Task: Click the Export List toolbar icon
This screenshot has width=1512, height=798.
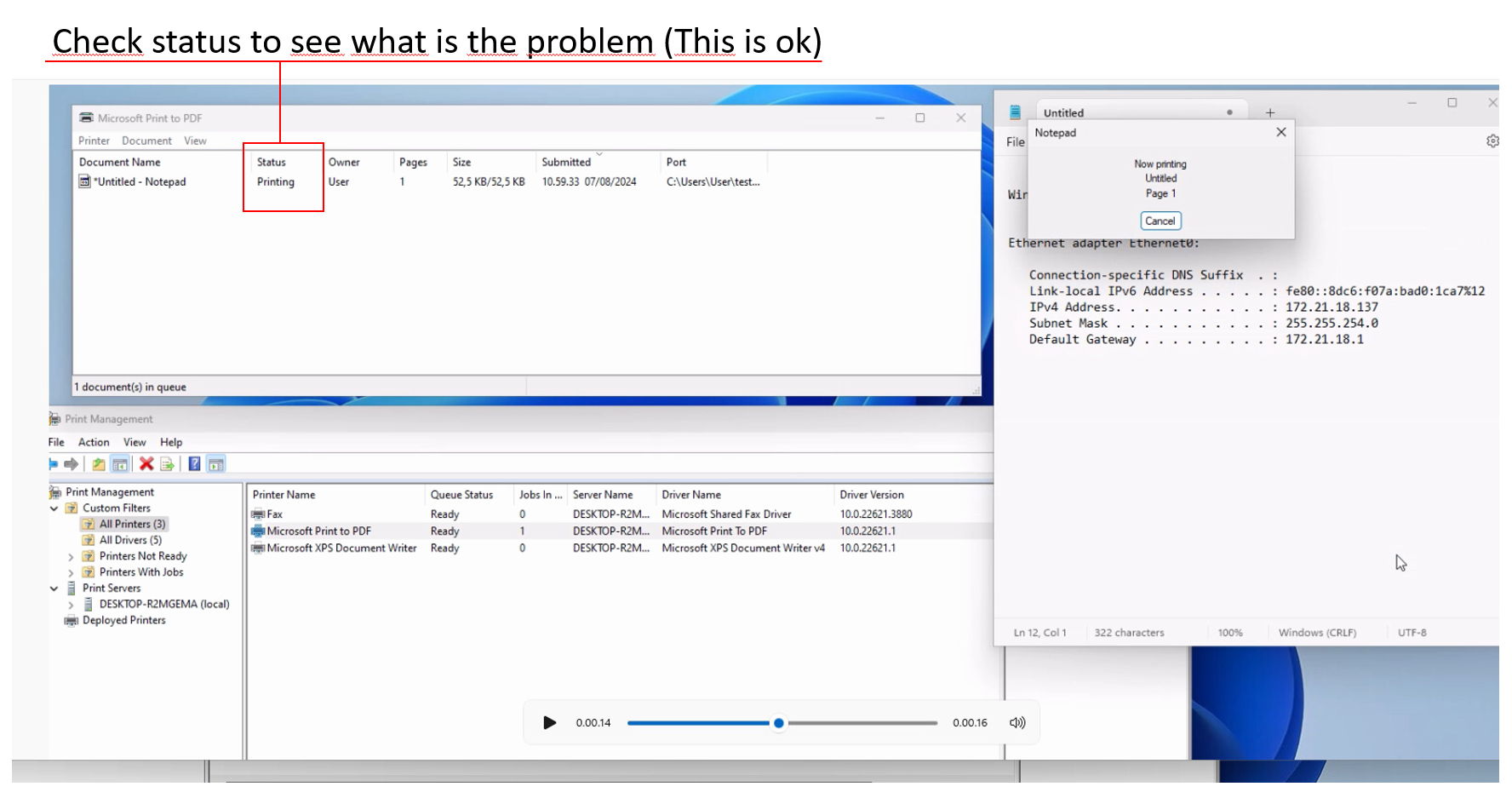Action: 167,464
